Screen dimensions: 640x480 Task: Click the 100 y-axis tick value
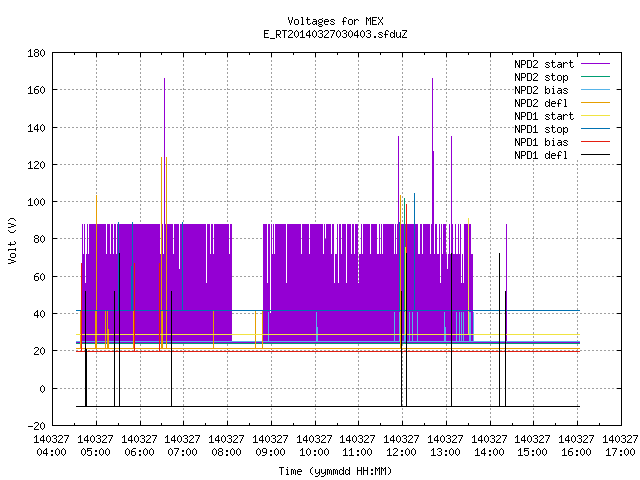[x=36, y=202]
